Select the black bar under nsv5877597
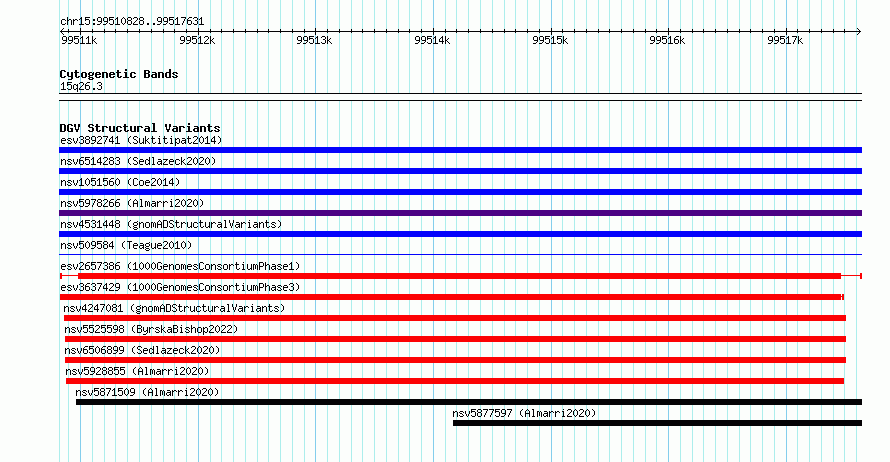Viewport: 890px width, 462px height. [x=657, y=423]
